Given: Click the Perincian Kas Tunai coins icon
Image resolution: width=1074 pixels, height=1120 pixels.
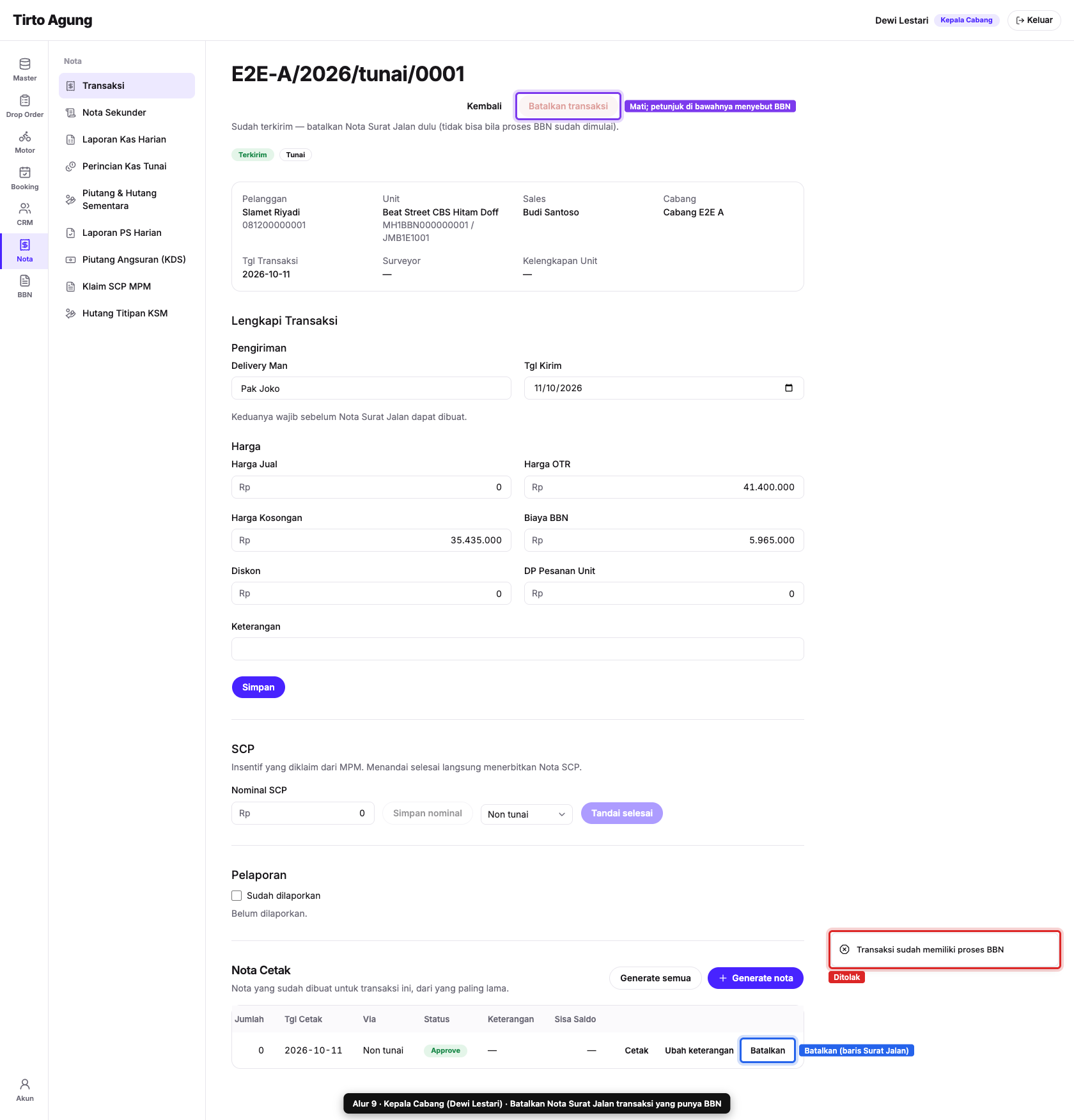Looking at the screenshot, I should 71,166.
